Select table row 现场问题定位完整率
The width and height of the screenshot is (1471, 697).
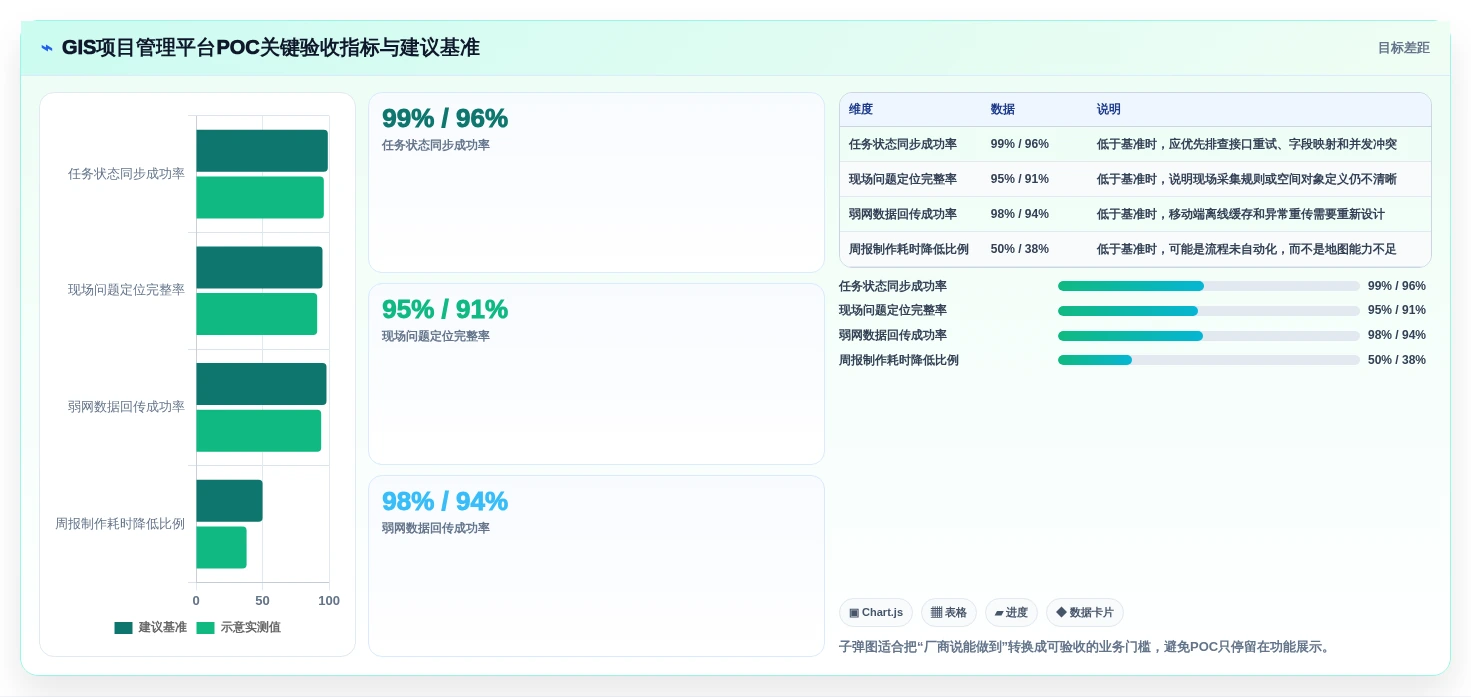(x=1135, y=179)
